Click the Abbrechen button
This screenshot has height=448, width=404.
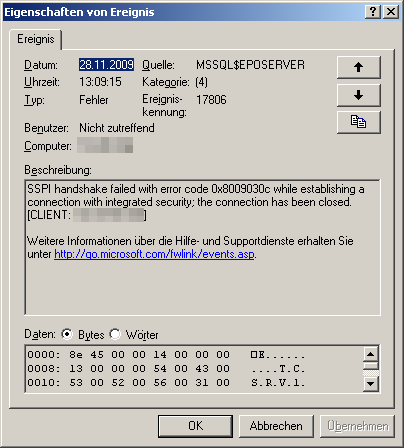276,426
